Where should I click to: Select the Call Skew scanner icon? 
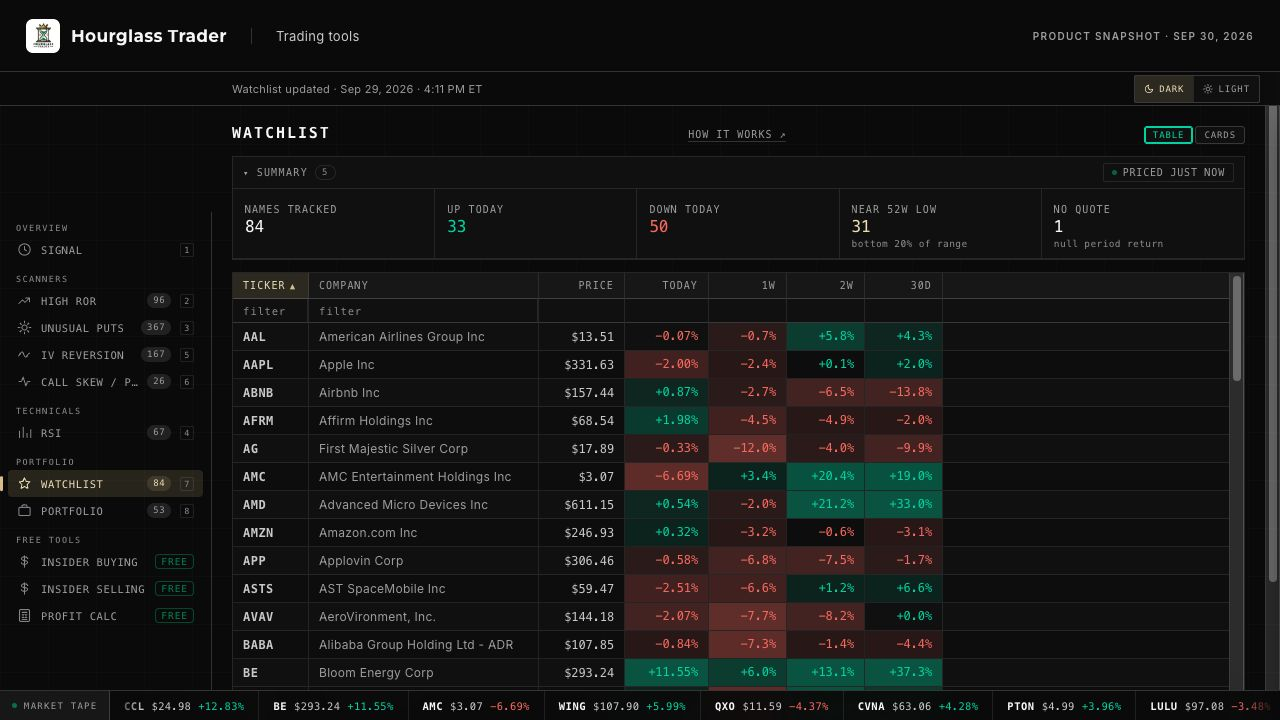(24, 382)
